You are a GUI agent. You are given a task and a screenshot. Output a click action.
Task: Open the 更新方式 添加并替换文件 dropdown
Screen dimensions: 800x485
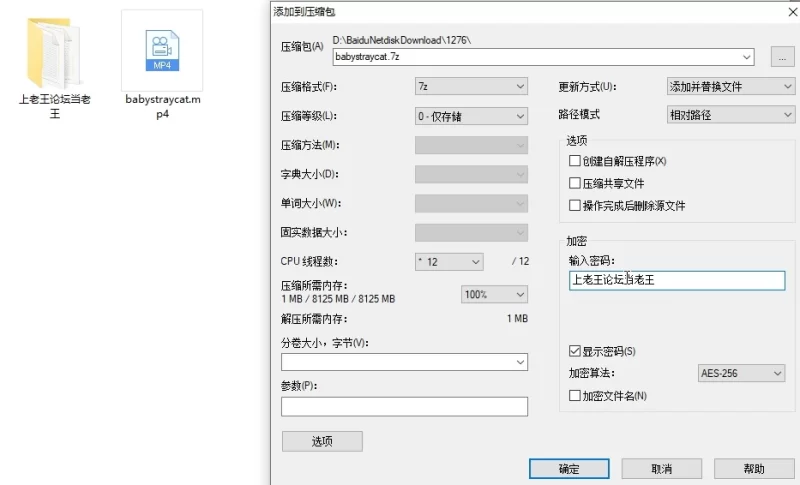pyautogui.click(x=731, y=87)
